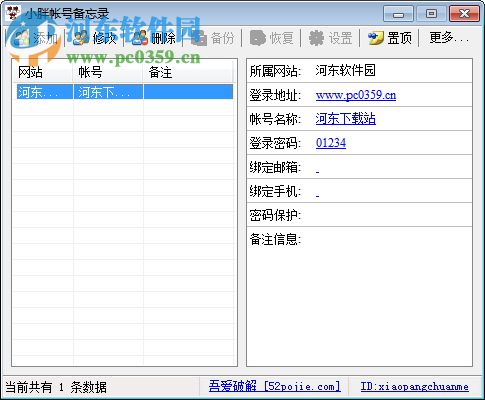The image size is (485, 400).
Task: Click the 河东软件园 site name text
Action: click(x=345, y=71)
